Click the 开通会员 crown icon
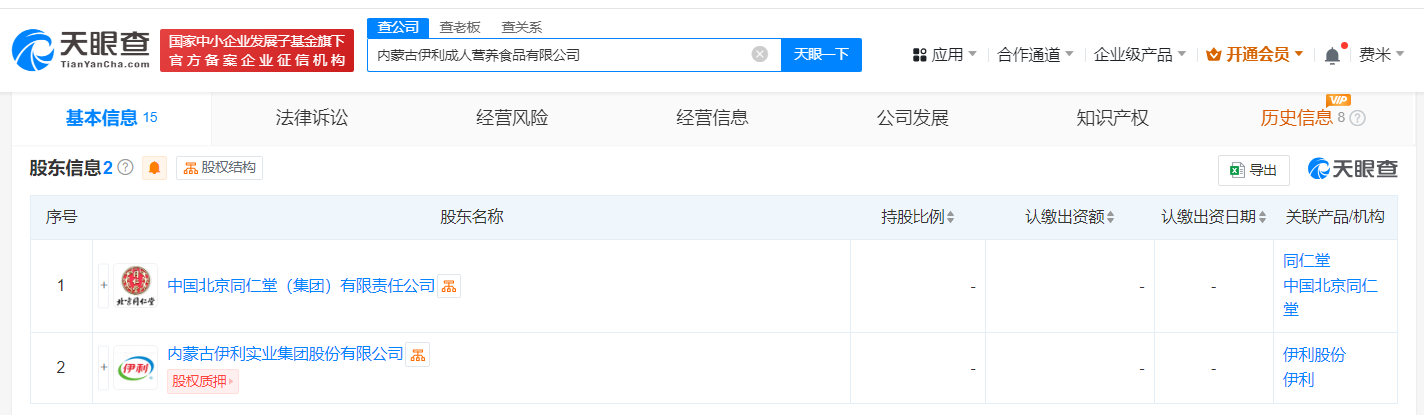Viewport: 1424px width, 415px height. click(x=1215, y=55)
